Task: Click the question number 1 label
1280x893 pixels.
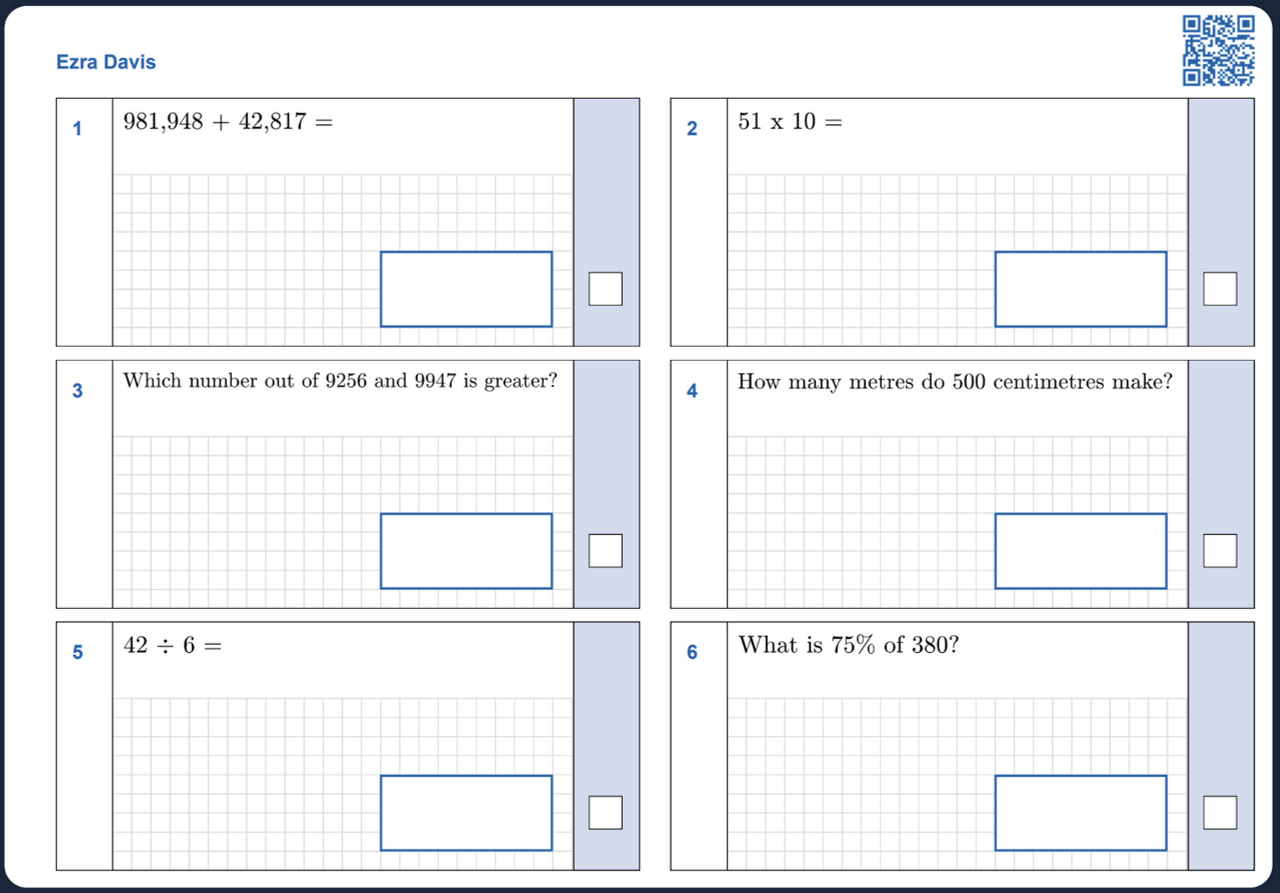Action: tap(77, 129)
